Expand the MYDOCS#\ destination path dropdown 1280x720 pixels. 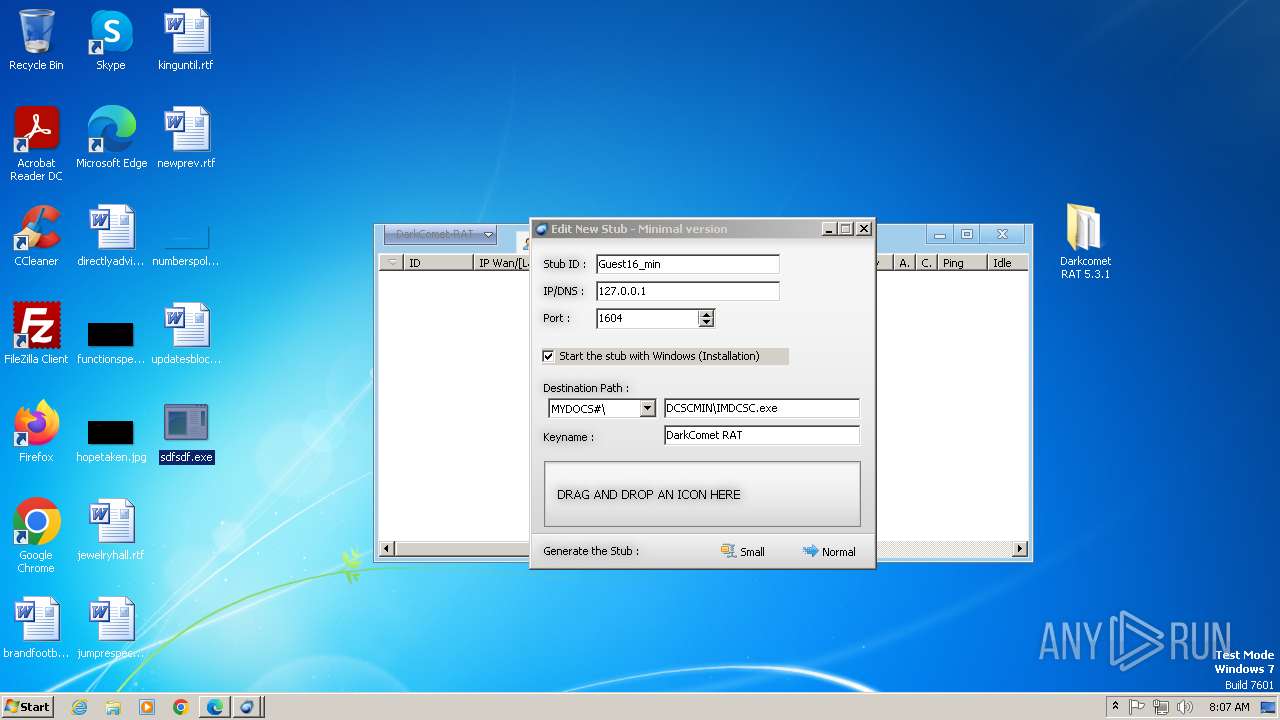647,408
